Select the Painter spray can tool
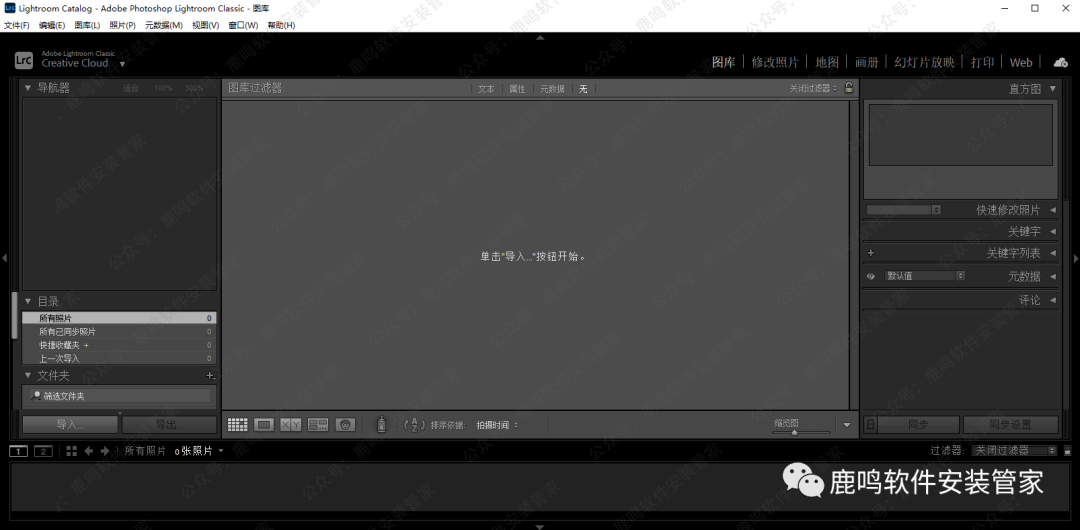 (x=382, y=425)
